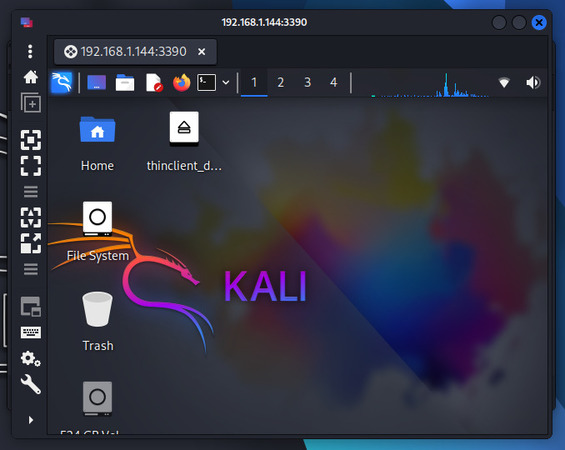Screen dimensions: 565x450
Task: Close the 192.168.1.144:3390 tab
Action: [x=202, y=52]
